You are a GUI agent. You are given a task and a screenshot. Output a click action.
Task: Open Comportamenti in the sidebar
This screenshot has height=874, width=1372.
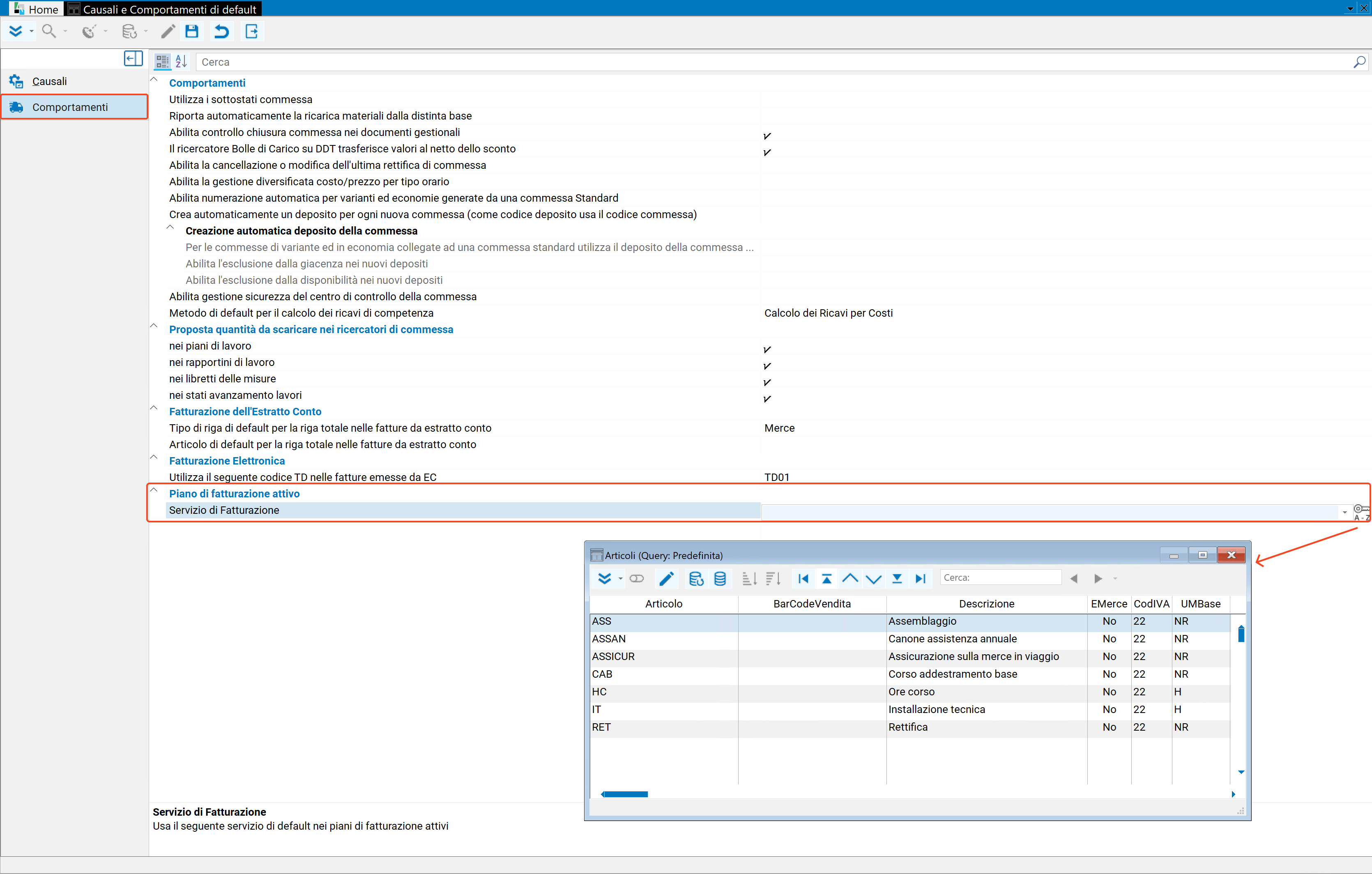point(74,106)
